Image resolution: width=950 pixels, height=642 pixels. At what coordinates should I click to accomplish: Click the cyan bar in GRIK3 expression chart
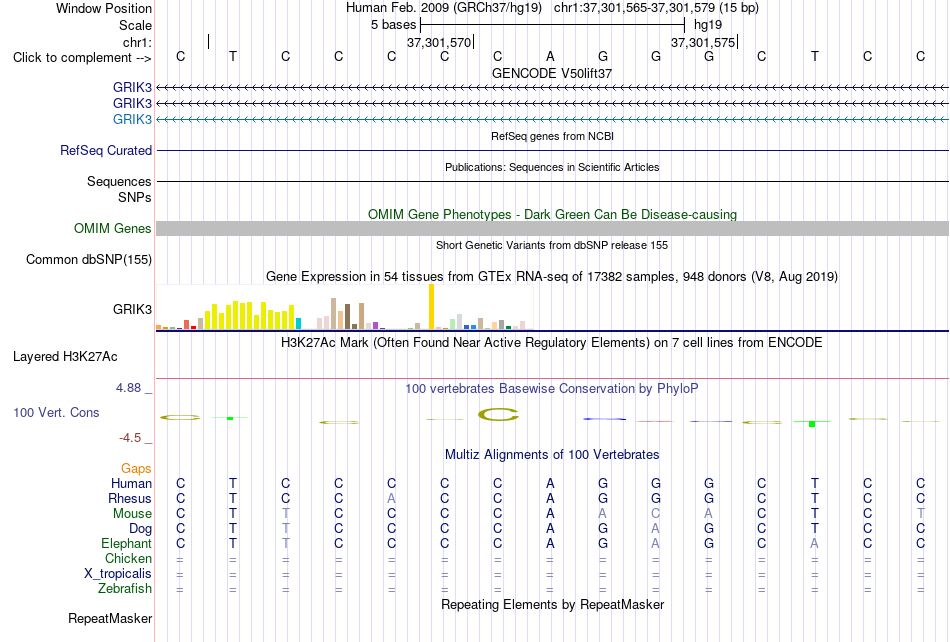298,323
